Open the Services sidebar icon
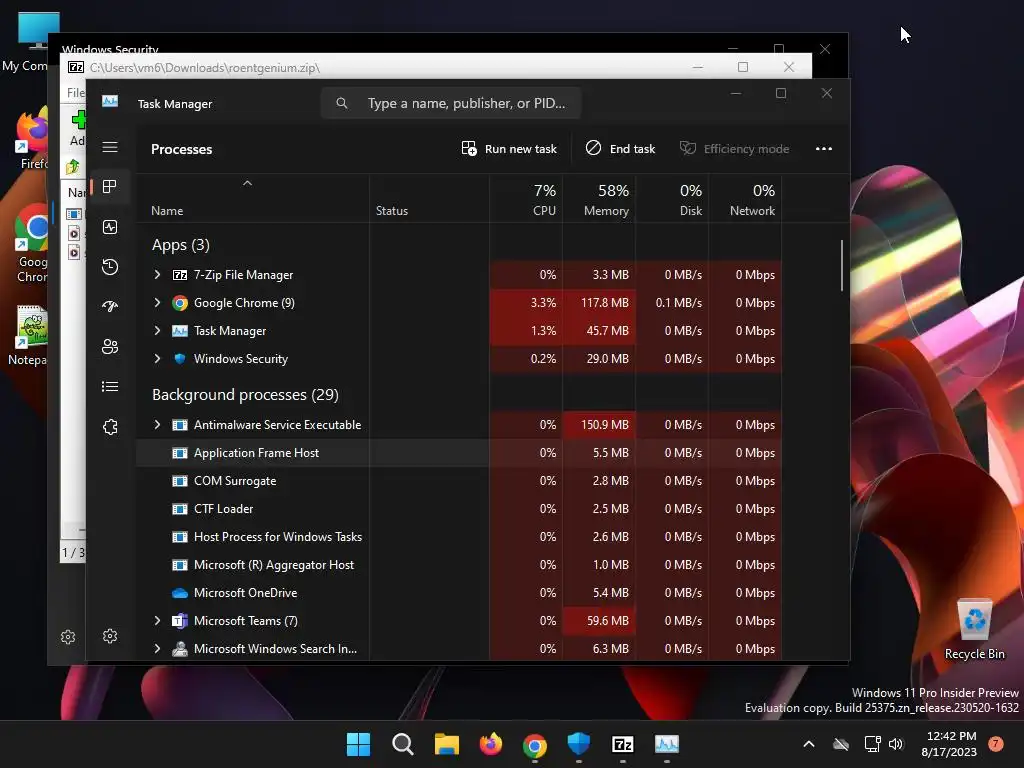1024x768 pixels. [x=110, y=426]
